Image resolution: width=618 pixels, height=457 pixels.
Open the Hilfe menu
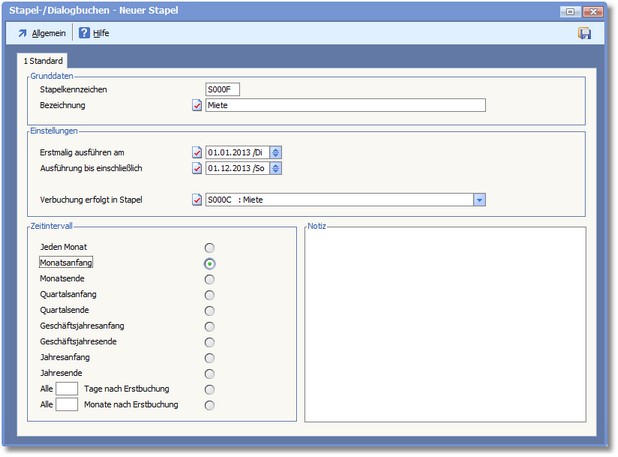tap(101, 34)
